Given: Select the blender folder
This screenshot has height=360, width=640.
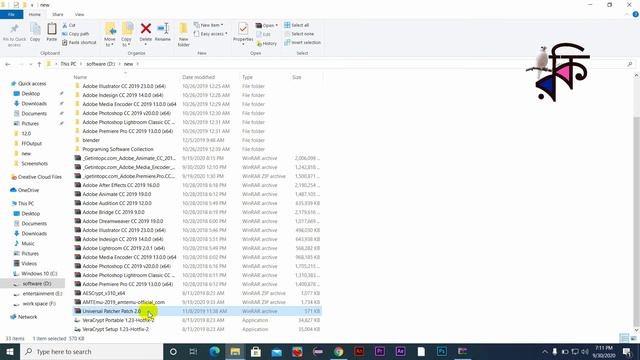Looking at the screenshot, I should [x=91, y=140].
